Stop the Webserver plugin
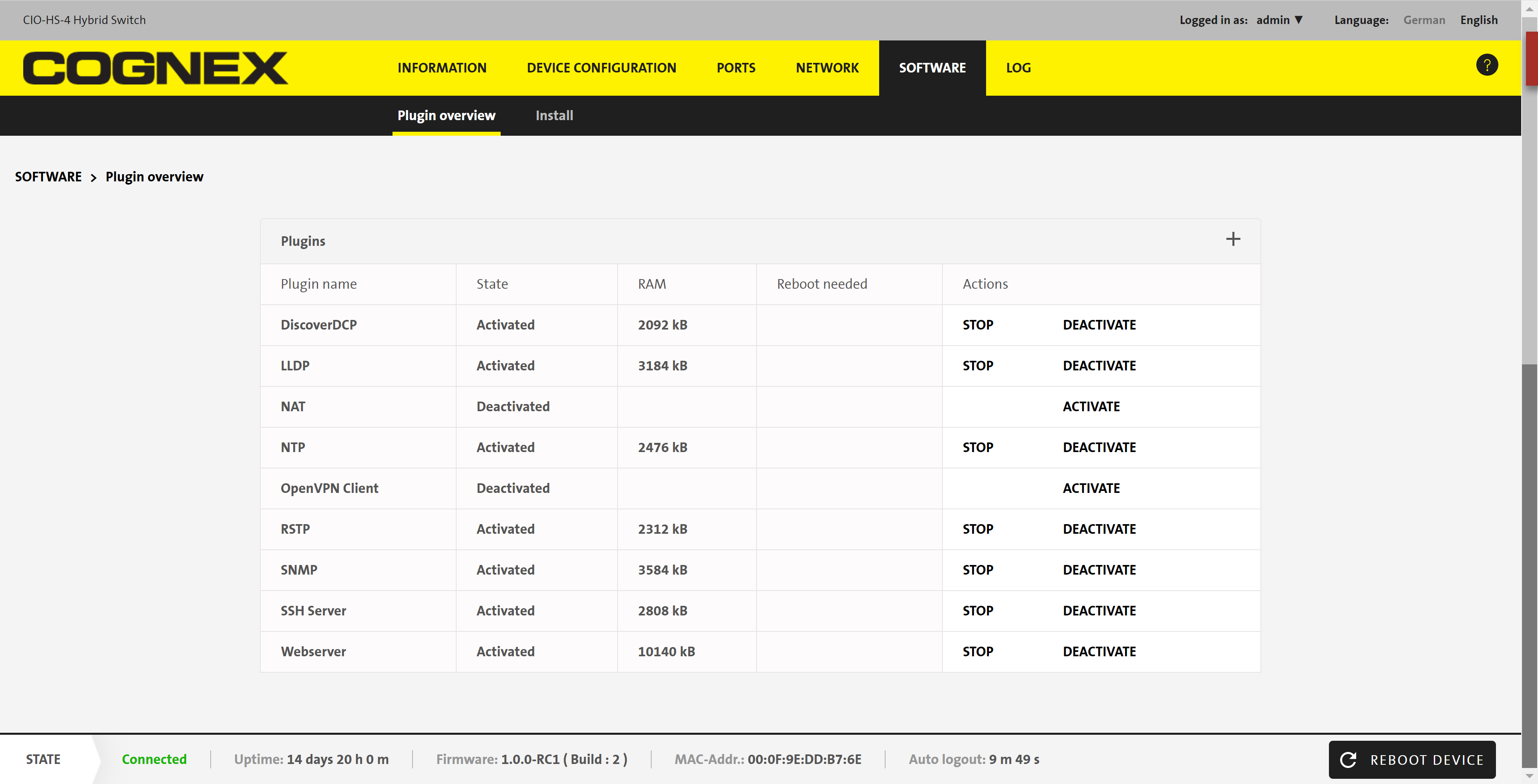The width and height of the screenshot is (1538, 784). pyautogui.click(x=977, y=651)
